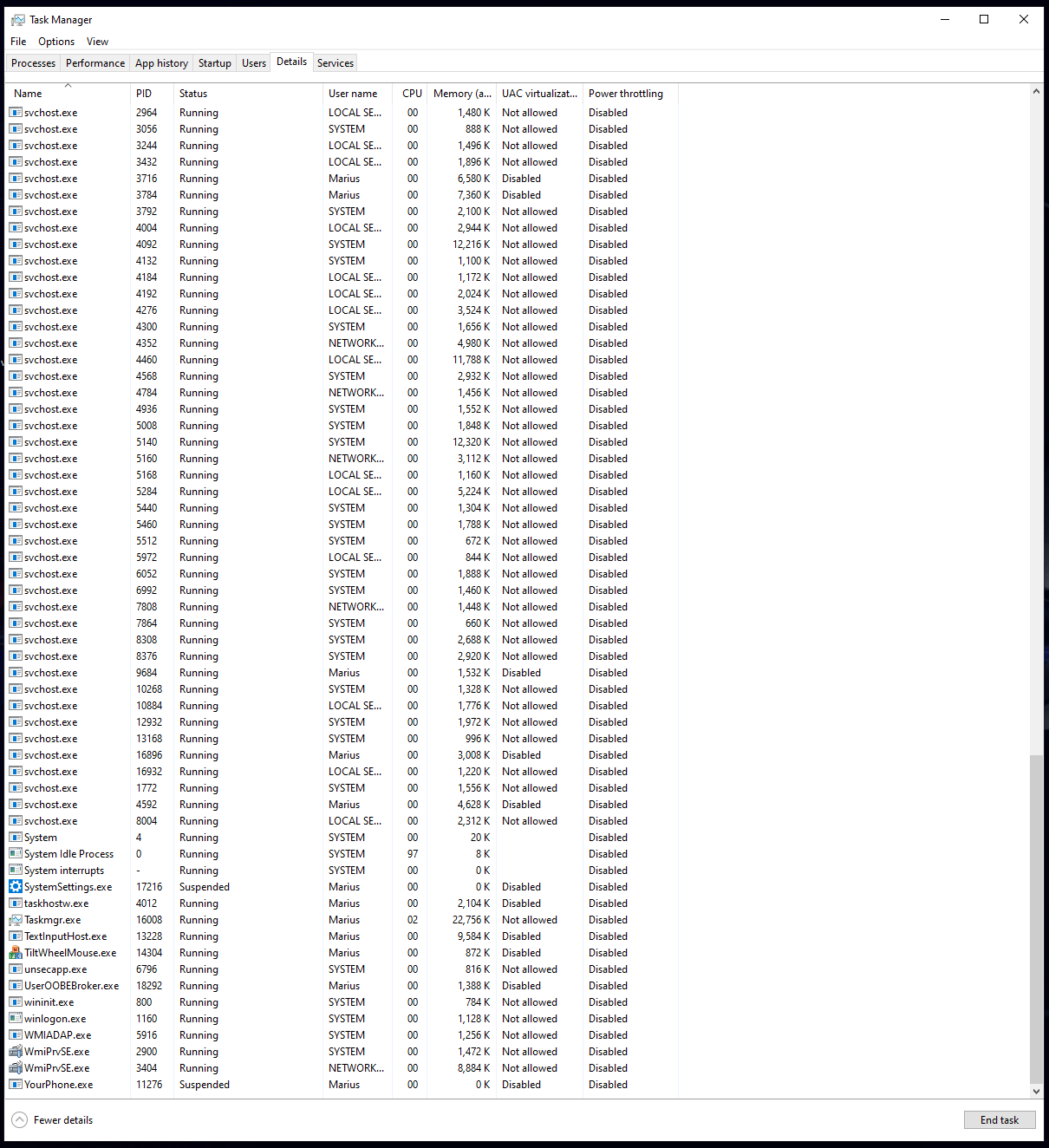Click the unsecapp.exe icon

click(16, 969)
